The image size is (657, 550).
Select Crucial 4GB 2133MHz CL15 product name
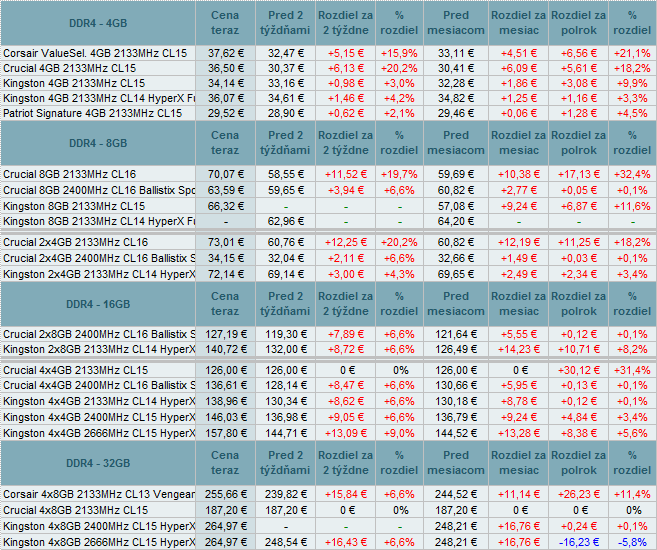pyautogui.click(x=70, y=68)
